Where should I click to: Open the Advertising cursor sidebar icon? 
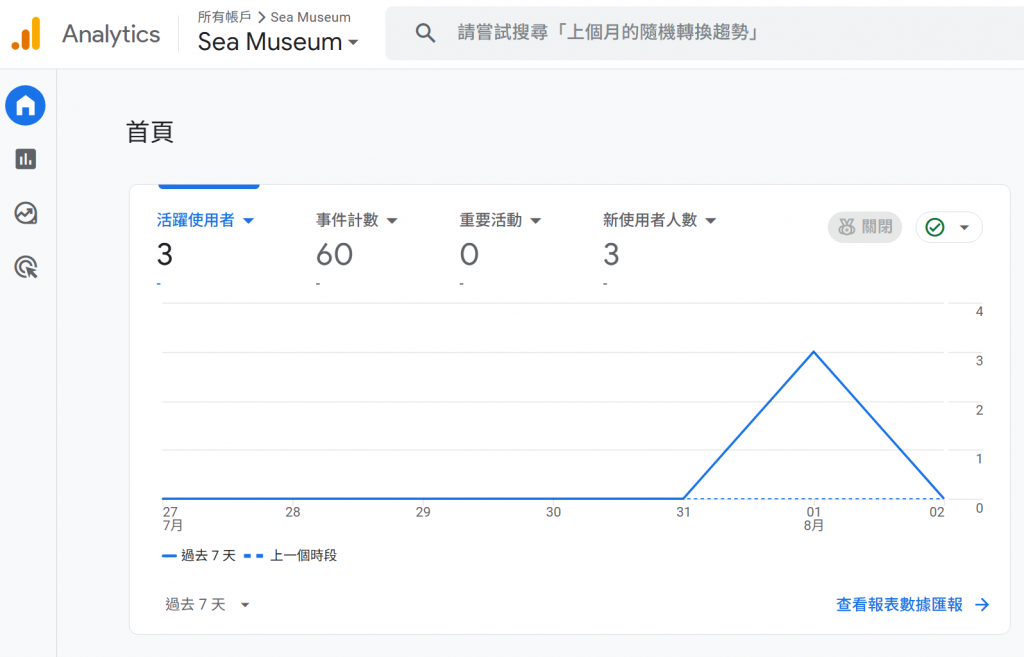26,267
